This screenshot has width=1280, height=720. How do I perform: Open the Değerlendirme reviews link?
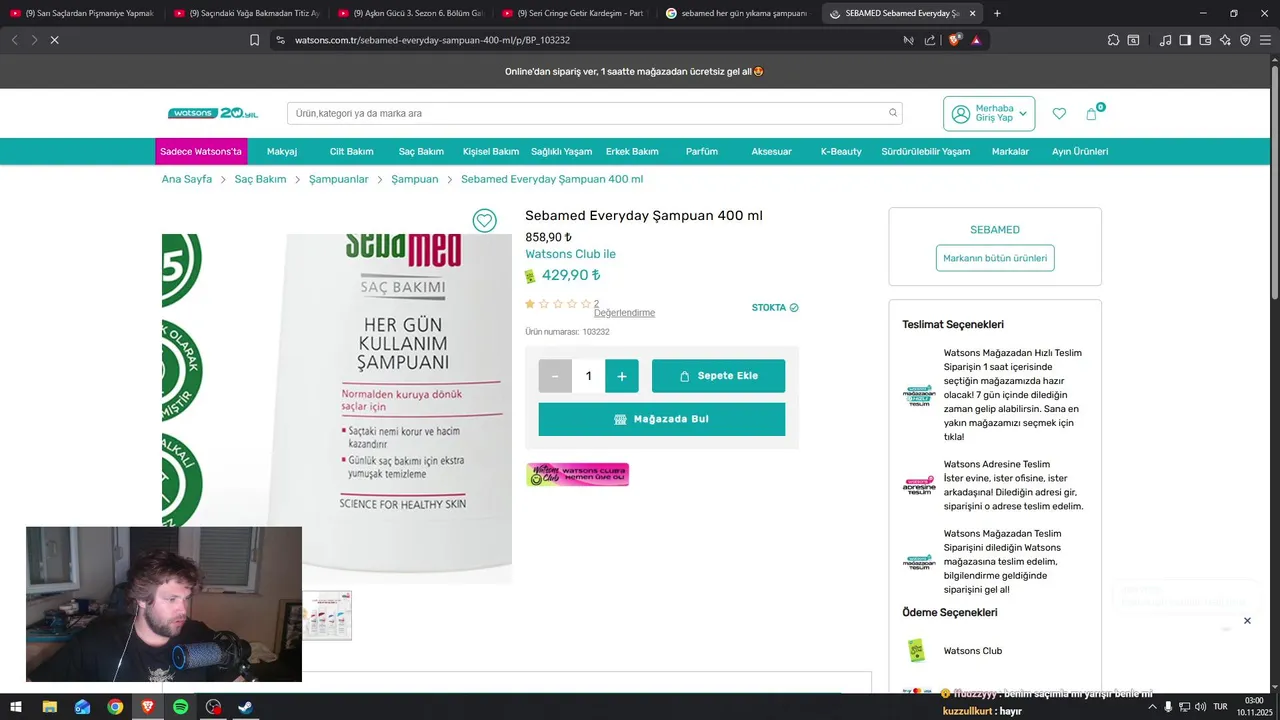[x=624, y=313]
